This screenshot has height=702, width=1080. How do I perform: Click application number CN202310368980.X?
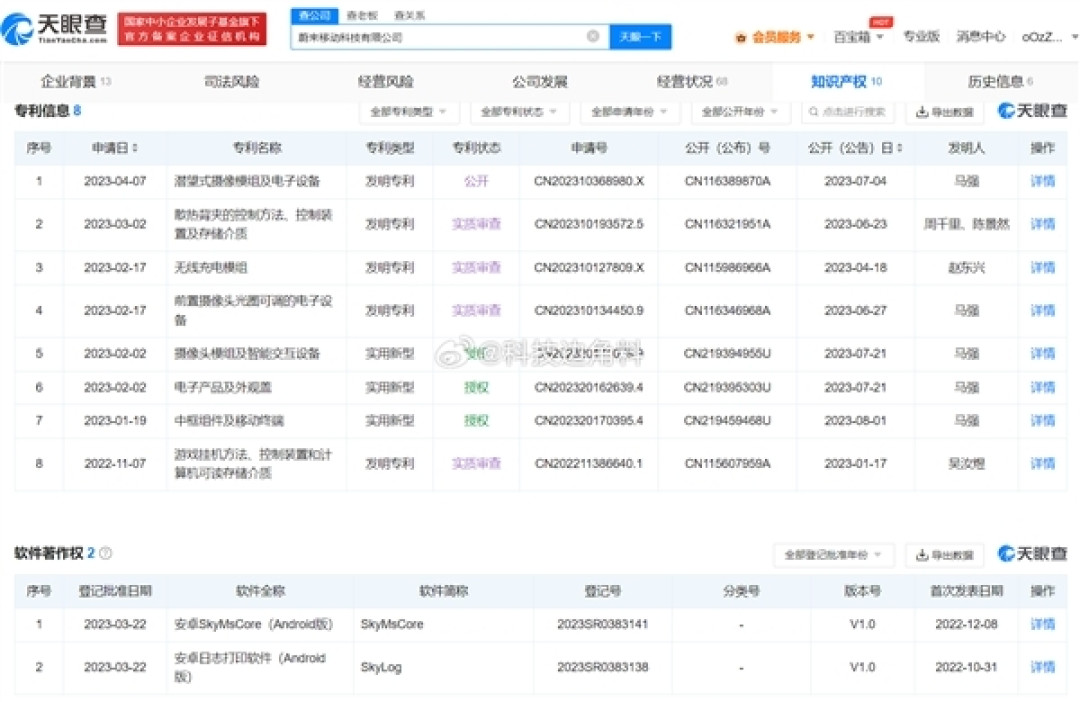pos(589,181)
